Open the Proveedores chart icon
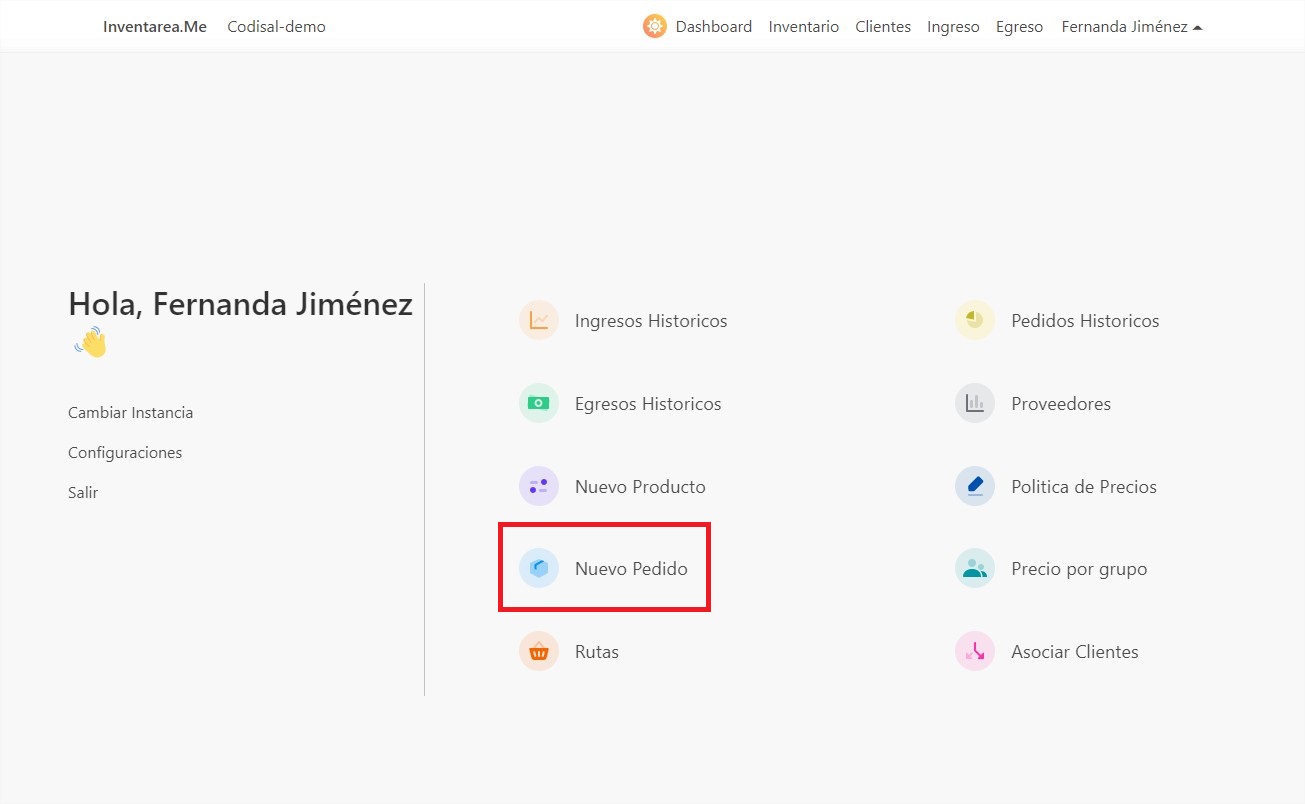This screenshot has width=1305, height=804. click(x=974, y=403)
